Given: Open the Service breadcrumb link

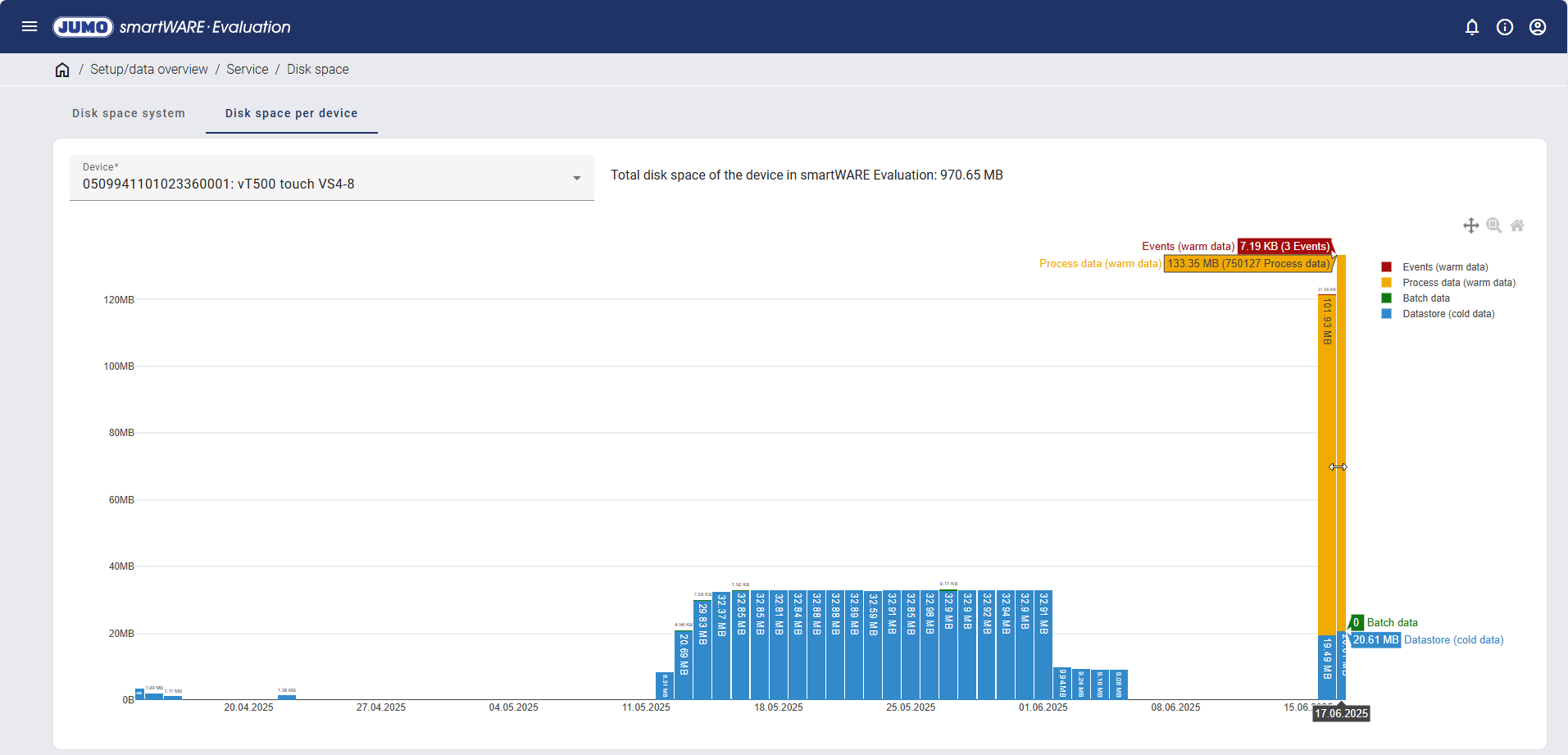Looking at the screenshot, I should click(x=248, y=70).
